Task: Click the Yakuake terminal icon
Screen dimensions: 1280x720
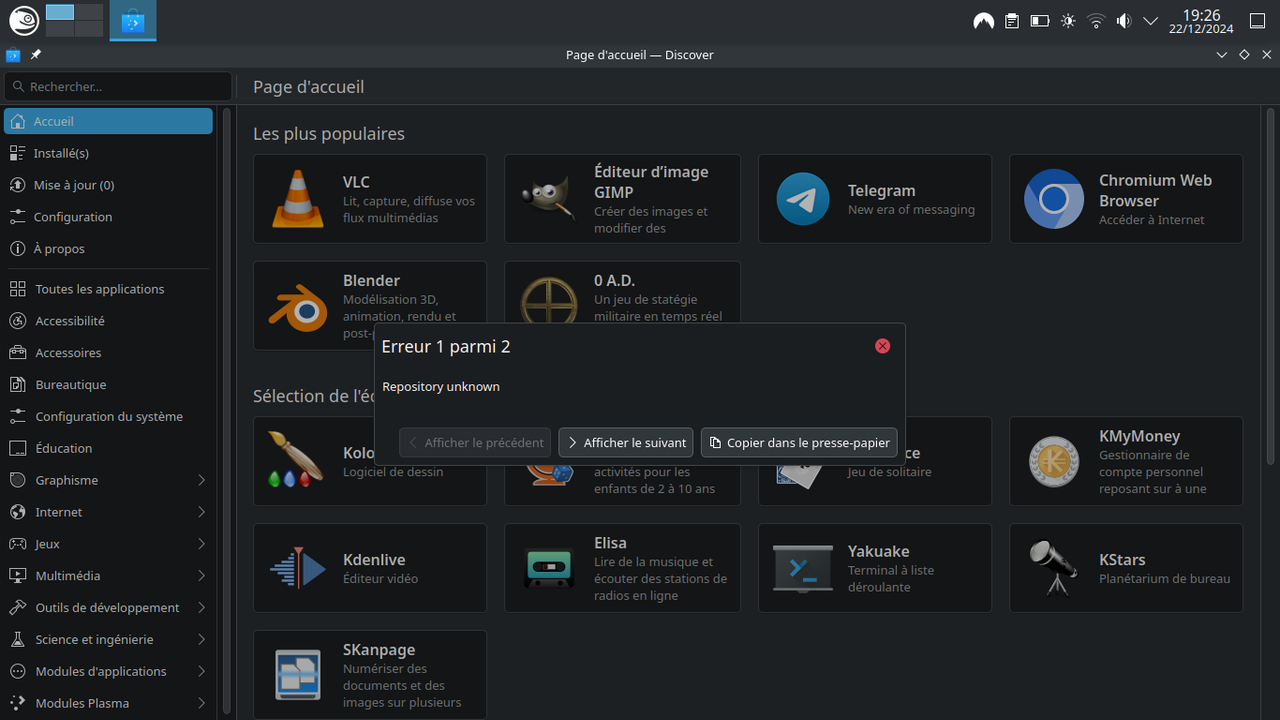Action: tap(803, 568)
